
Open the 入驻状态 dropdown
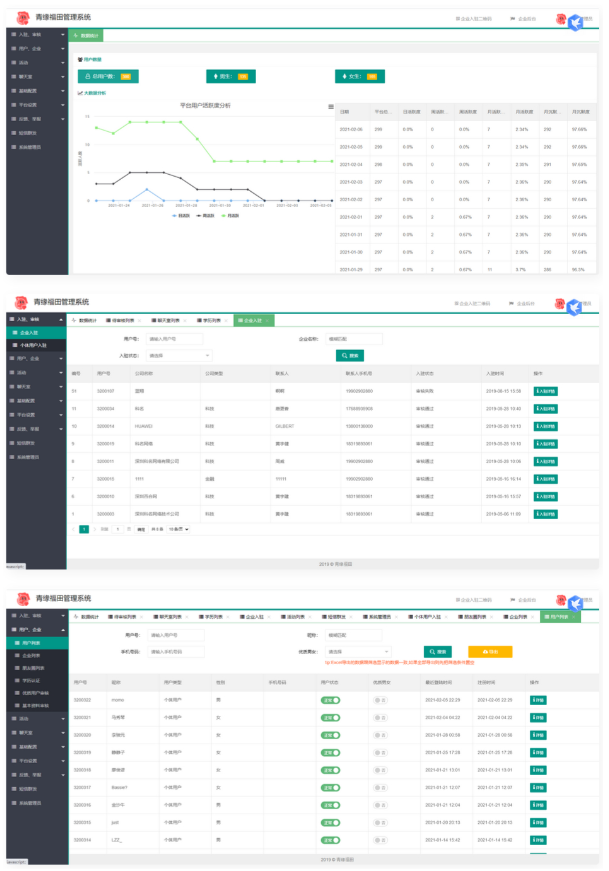(179, 355)
